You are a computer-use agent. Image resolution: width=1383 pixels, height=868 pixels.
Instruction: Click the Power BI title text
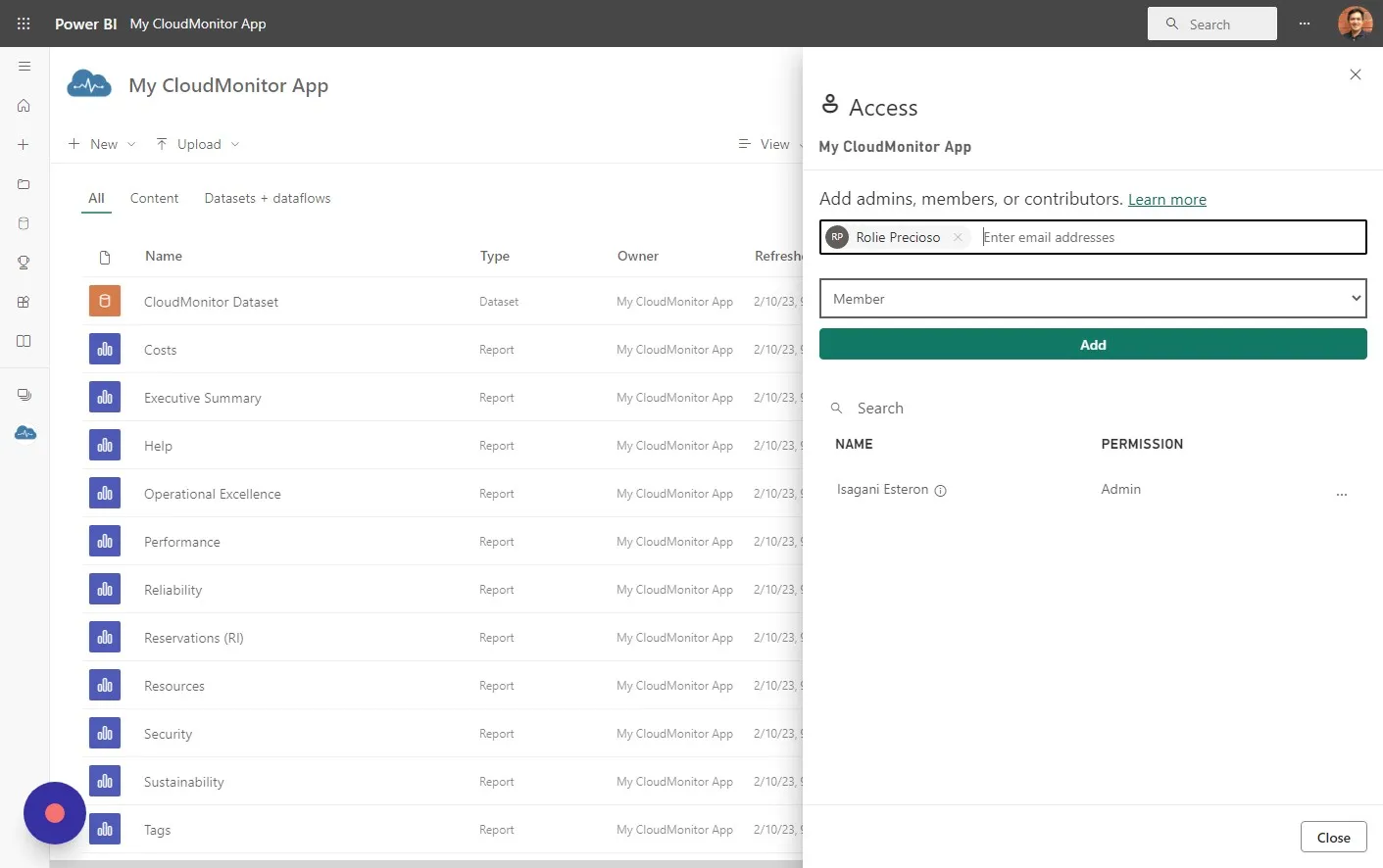pos(85,24)
